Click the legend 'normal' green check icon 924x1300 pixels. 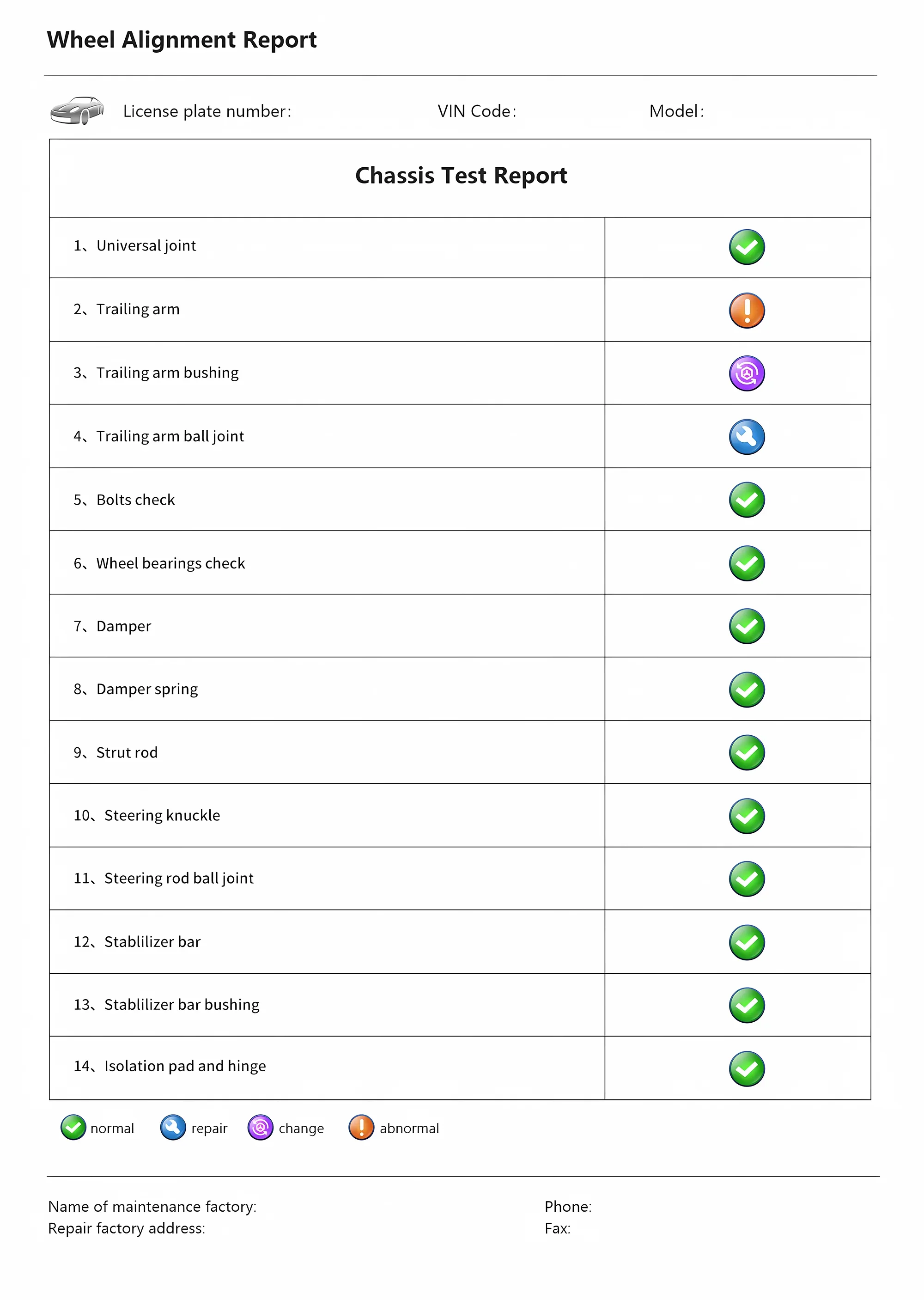coord(73,1127)
